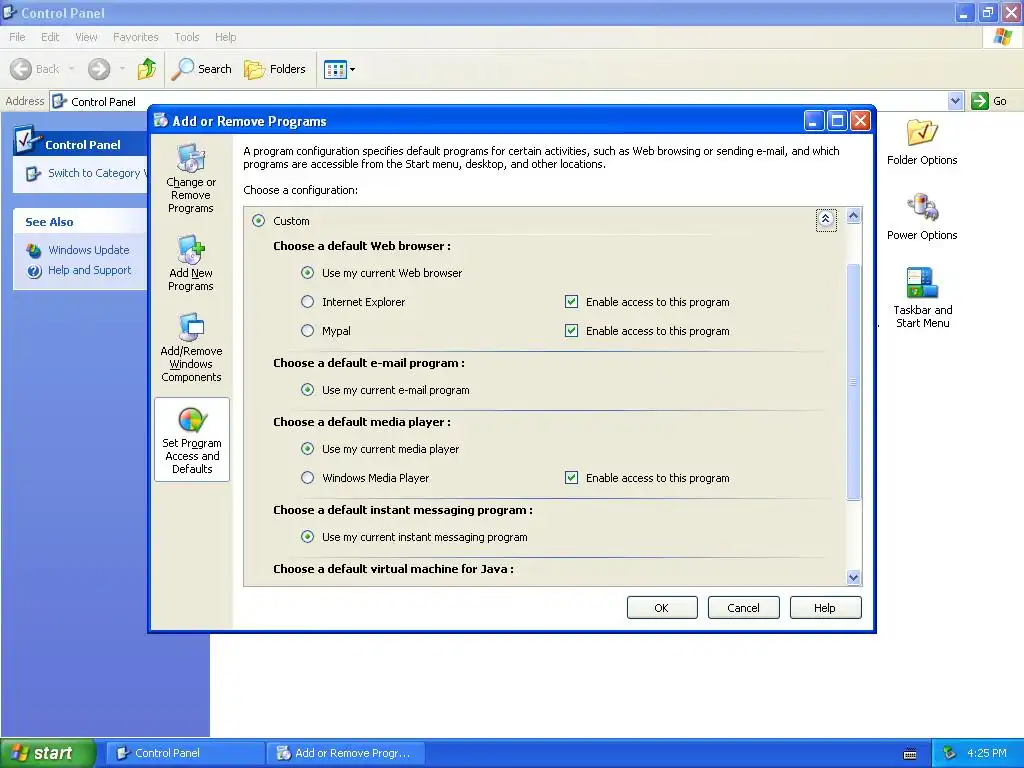Click the Views toolbar icon

pyautogui.click(x=335, y=69)
